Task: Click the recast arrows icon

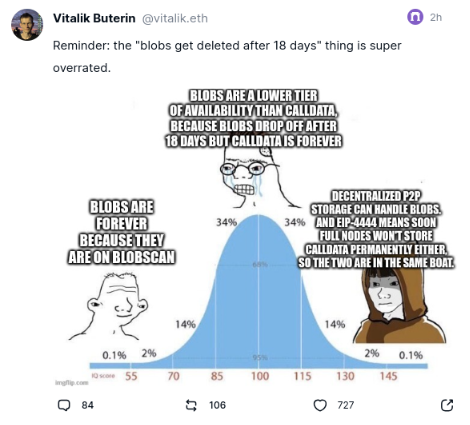Action: click(x=191, y=405)
